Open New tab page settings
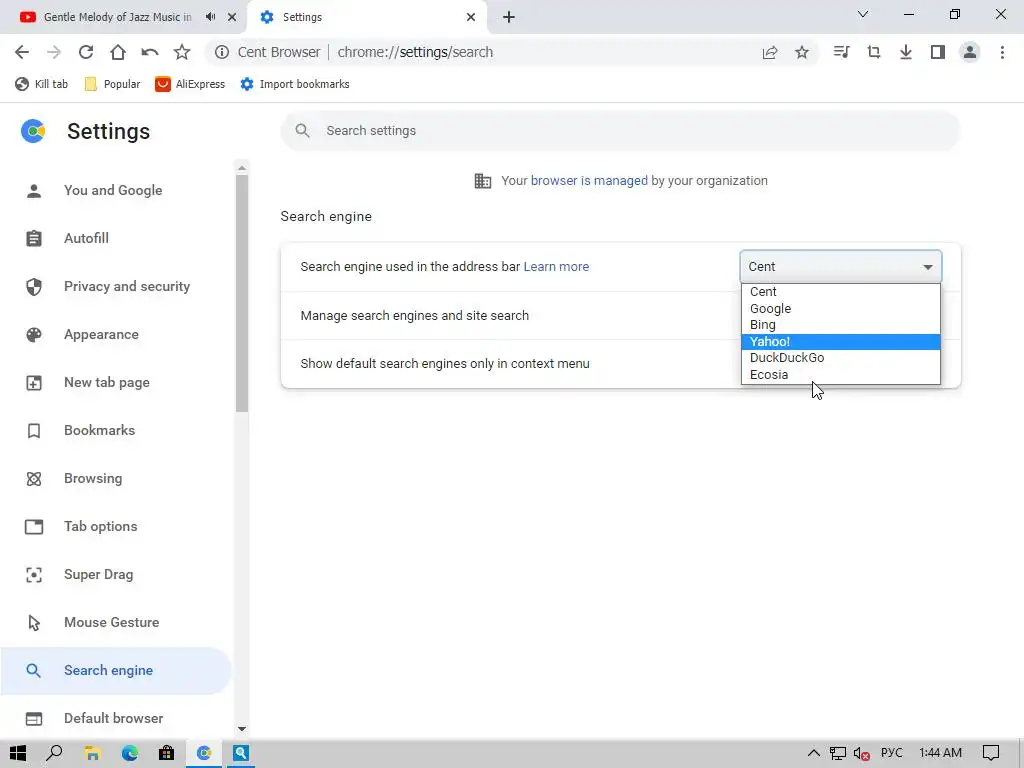The image size is (1024, 768). (x=116, y=383)
